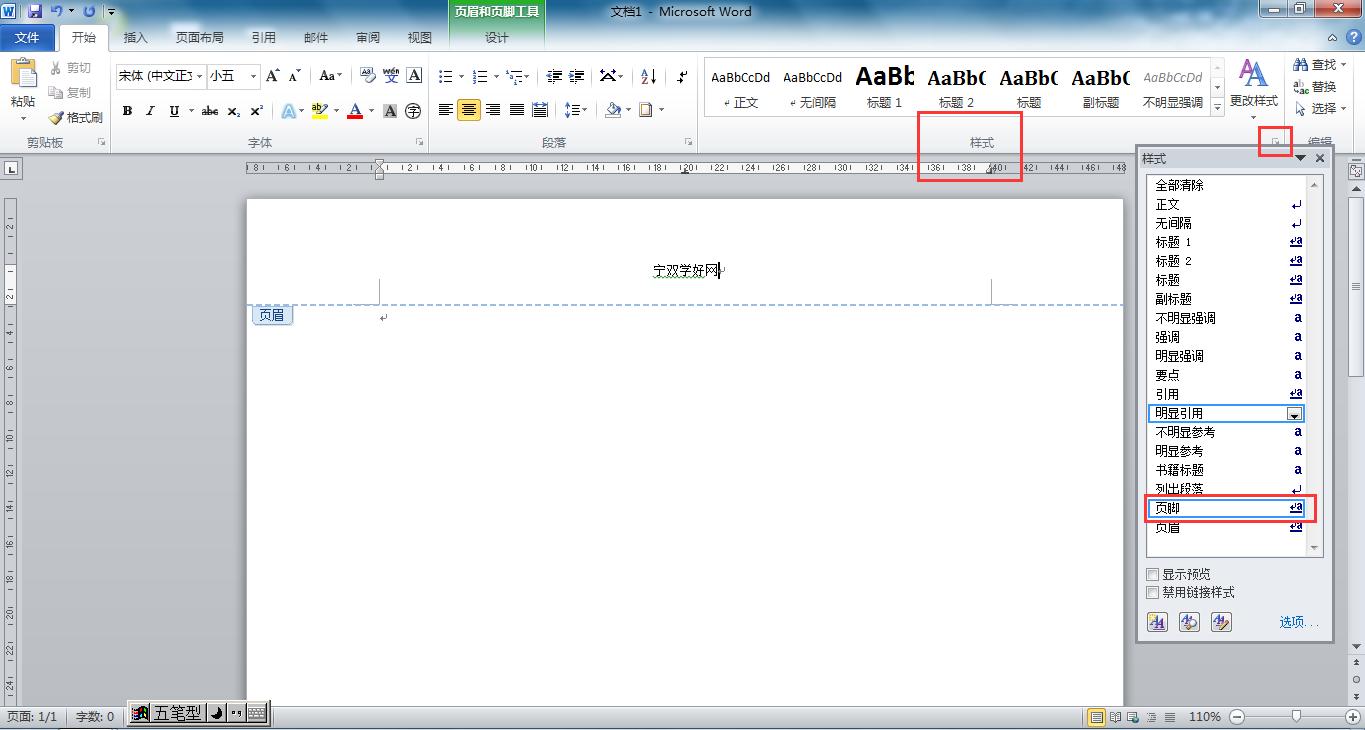Click the Save icon in quick access toolbar

click(35, 11)
